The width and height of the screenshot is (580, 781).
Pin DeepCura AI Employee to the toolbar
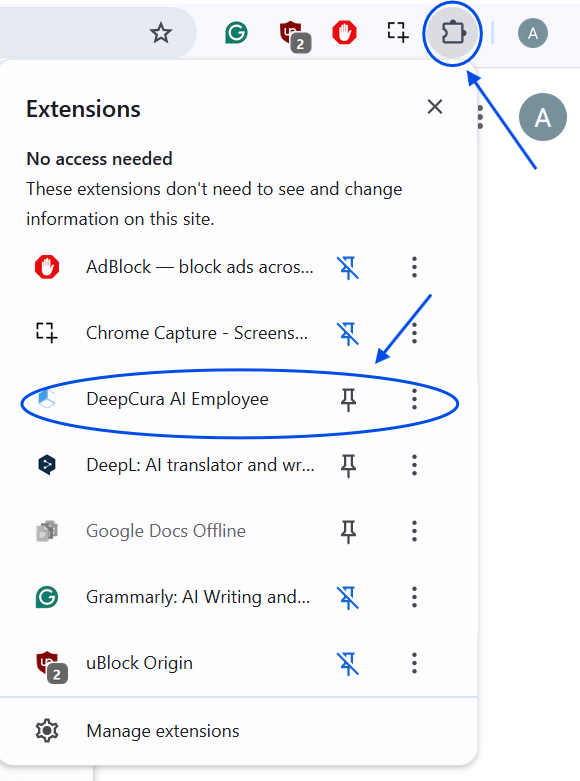(348, 399)
